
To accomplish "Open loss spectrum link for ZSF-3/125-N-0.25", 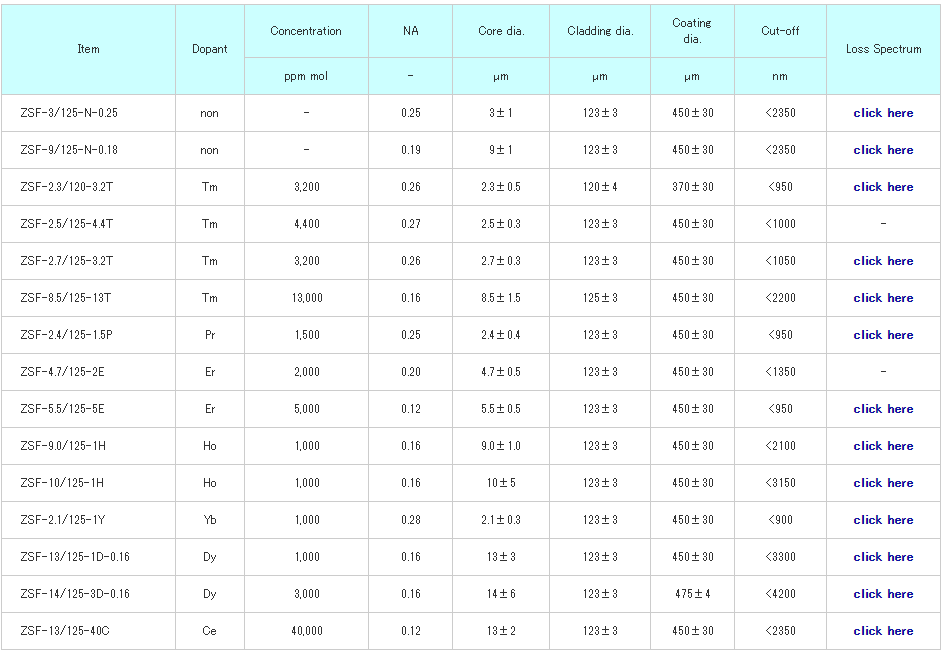I will coord(883,113).
